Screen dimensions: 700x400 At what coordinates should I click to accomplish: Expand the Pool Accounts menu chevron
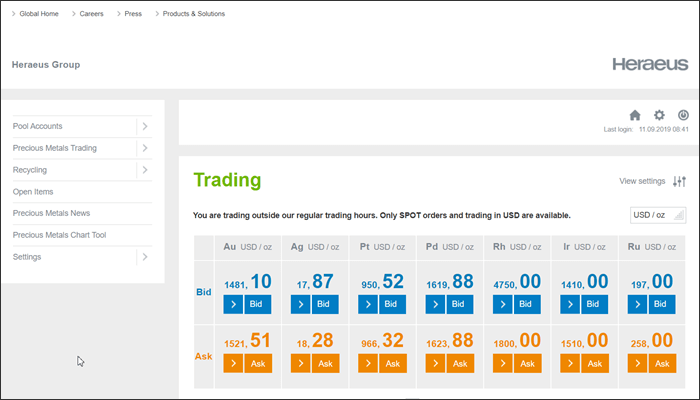(145, 126)
